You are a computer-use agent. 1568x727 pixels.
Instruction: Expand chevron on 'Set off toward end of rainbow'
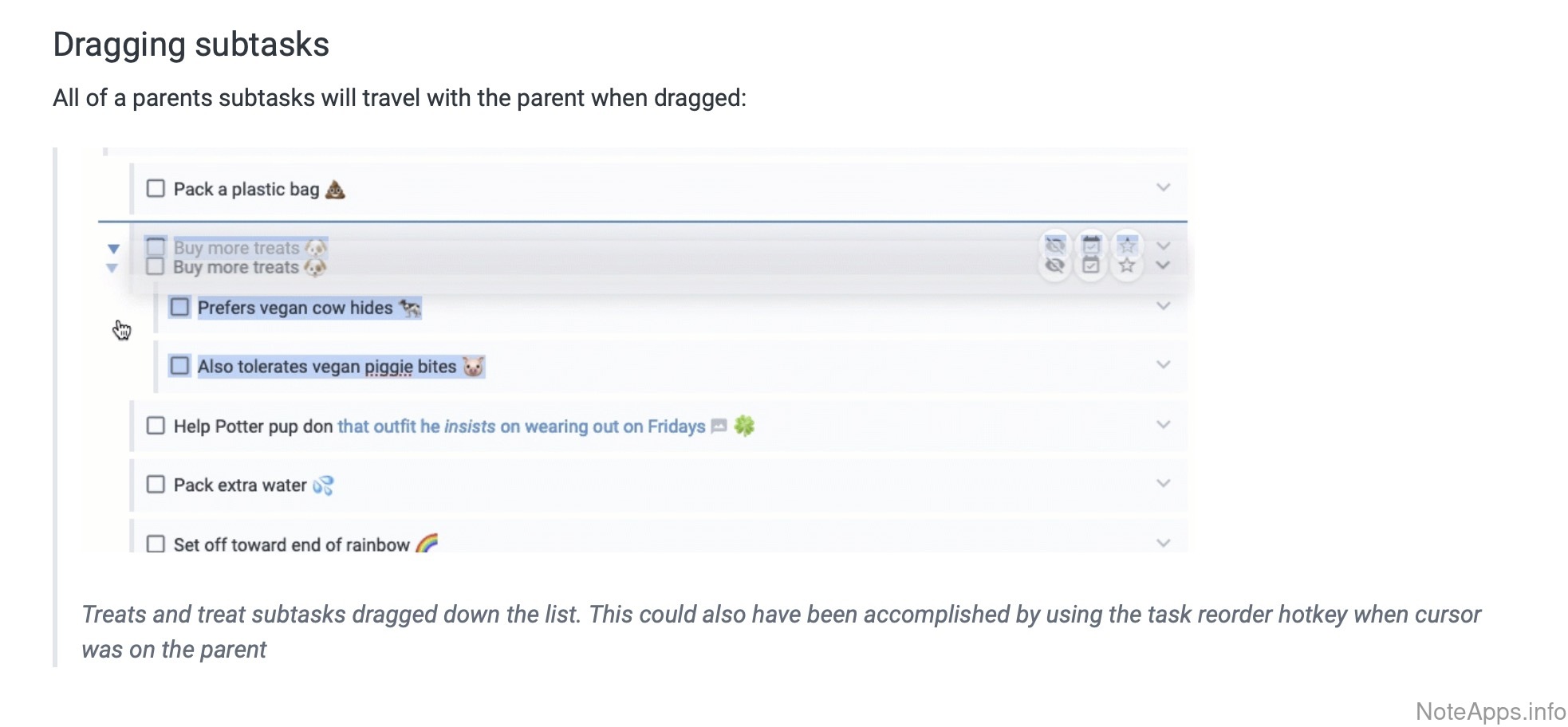coord(1163,543)
